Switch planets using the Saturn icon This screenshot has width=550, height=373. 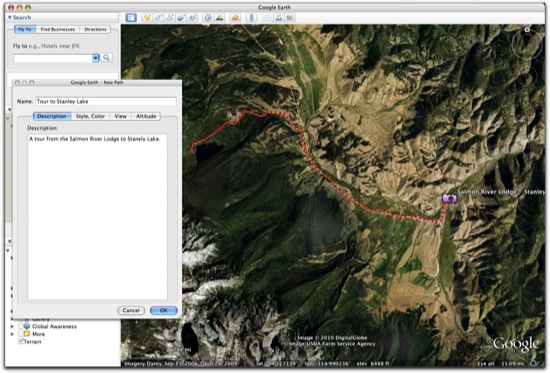click(236, 18)
